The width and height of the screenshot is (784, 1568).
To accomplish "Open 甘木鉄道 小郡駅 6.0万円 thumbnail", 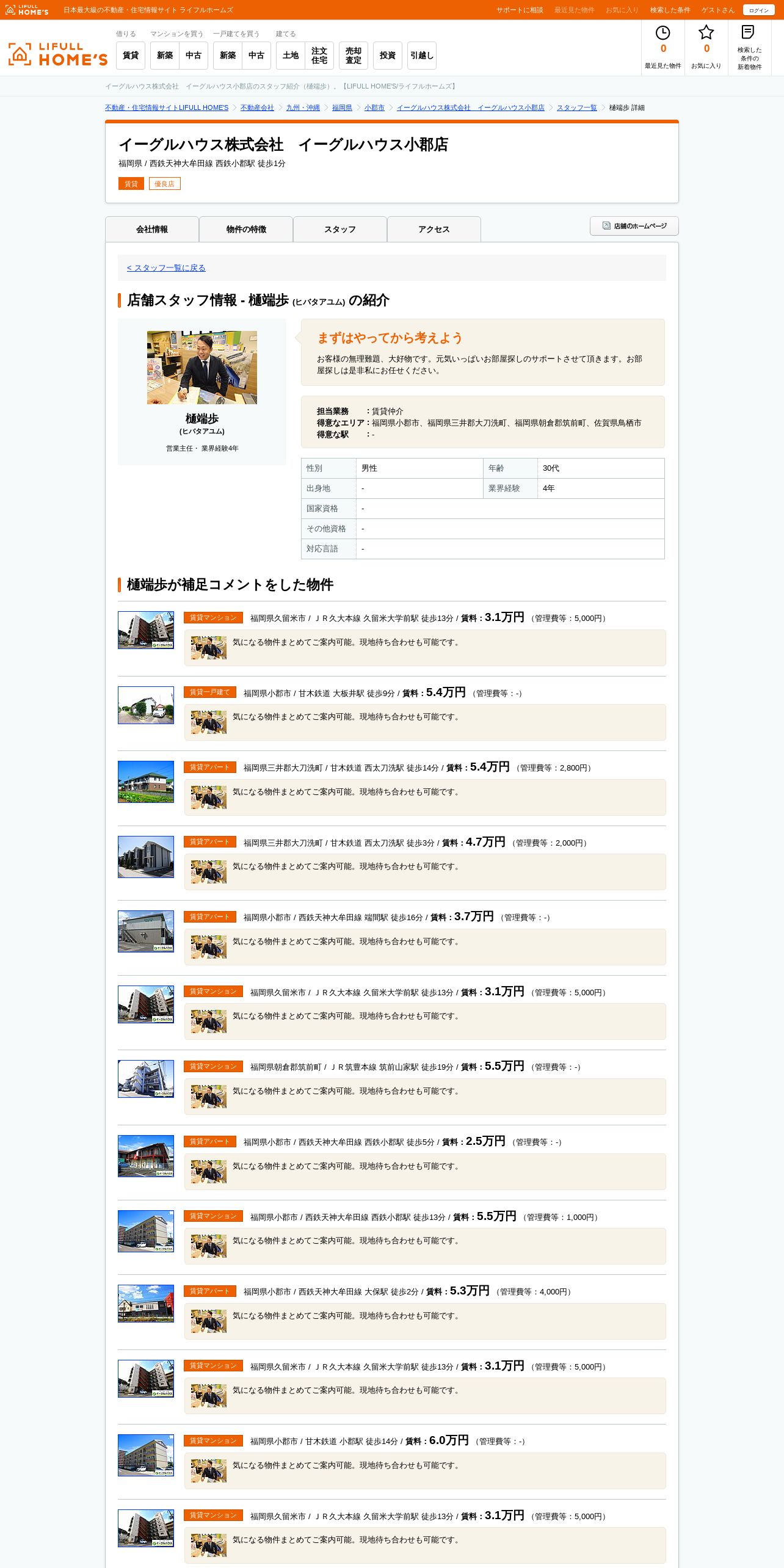I will (146, 1455).
